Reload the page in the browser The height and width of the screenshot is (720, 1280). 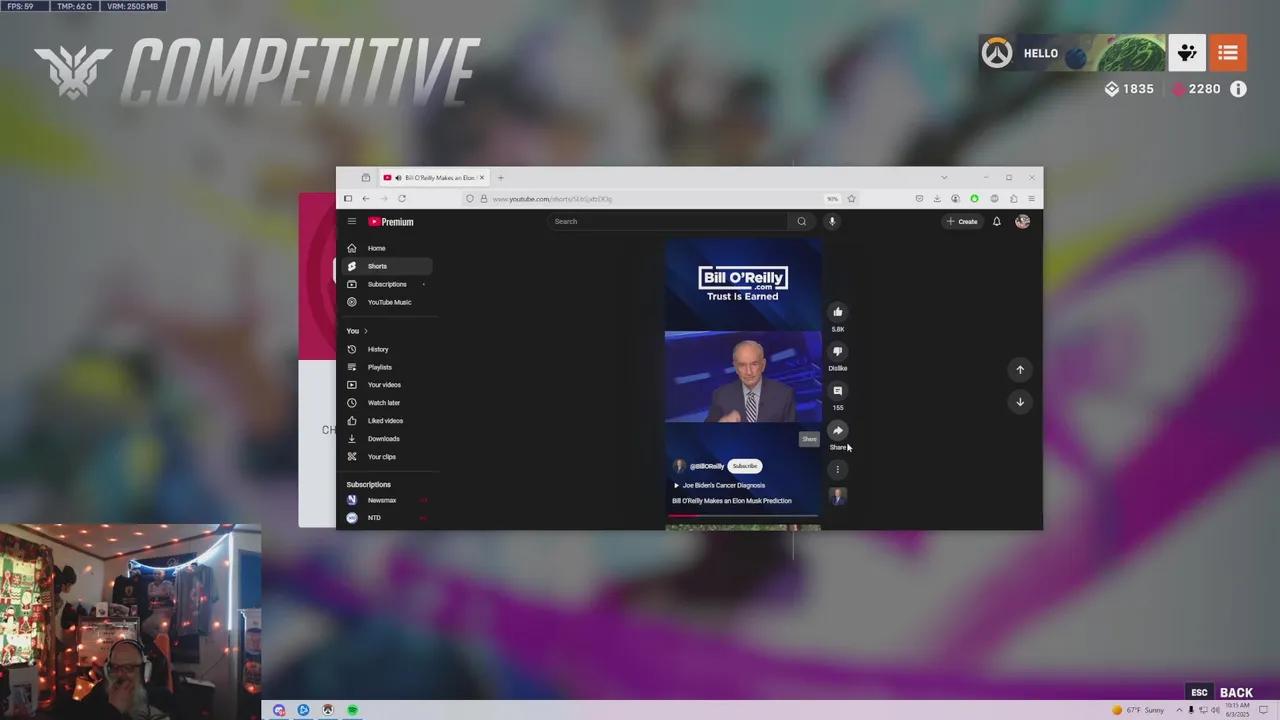coord(402,199)
